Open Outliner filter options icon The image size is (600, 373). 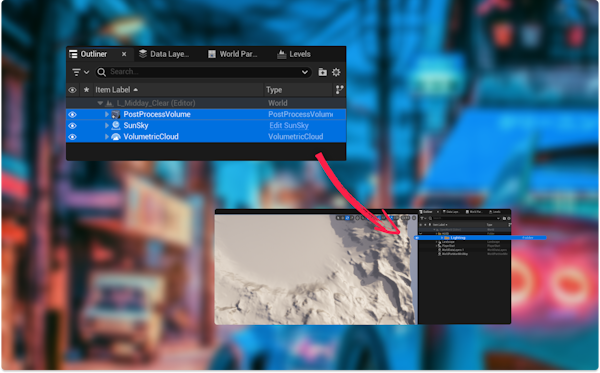coord(80,72)
